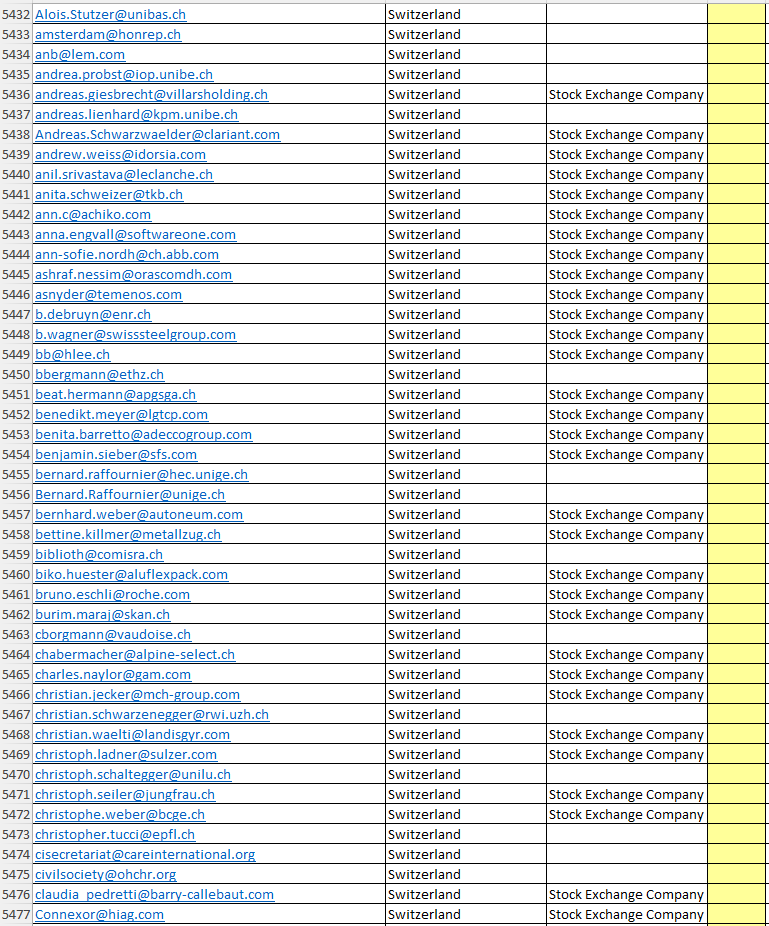This screenshot has width=769, height=926.
Task: Click andrea.probst@iop.unibe.ch link
Action: click(124, 74)
